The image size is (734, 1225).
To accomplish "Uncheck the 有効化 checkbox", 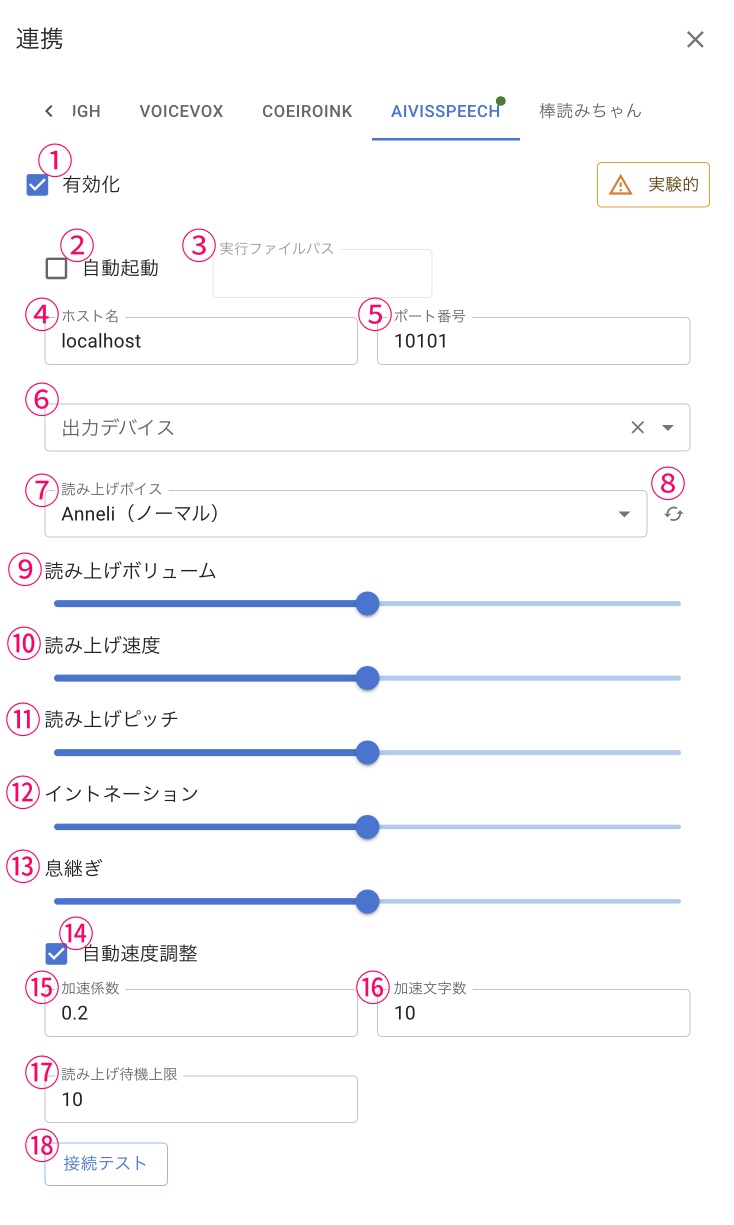I will 38,185.
